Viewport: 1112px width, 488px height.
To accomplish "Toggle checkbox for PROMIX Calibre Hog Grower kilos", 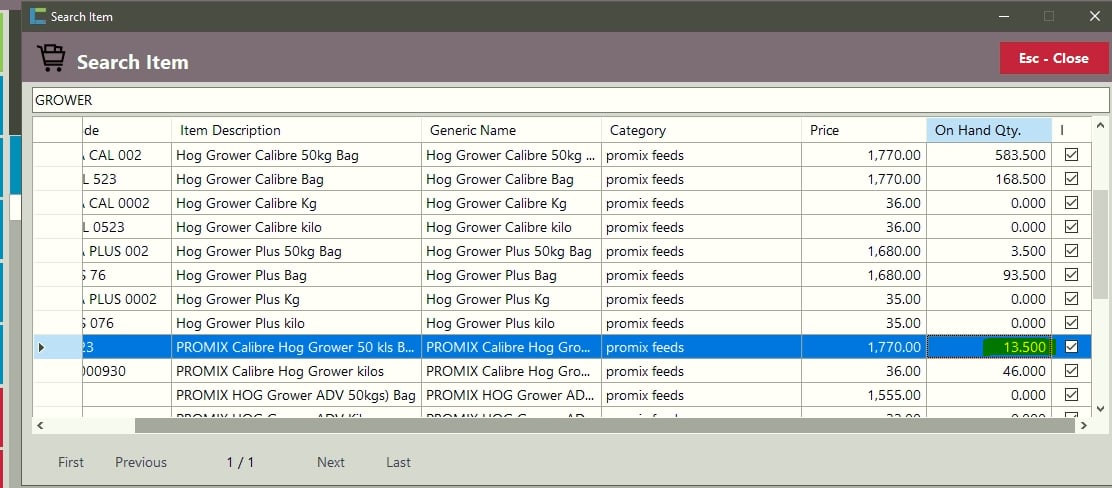I will [1072, 371].
